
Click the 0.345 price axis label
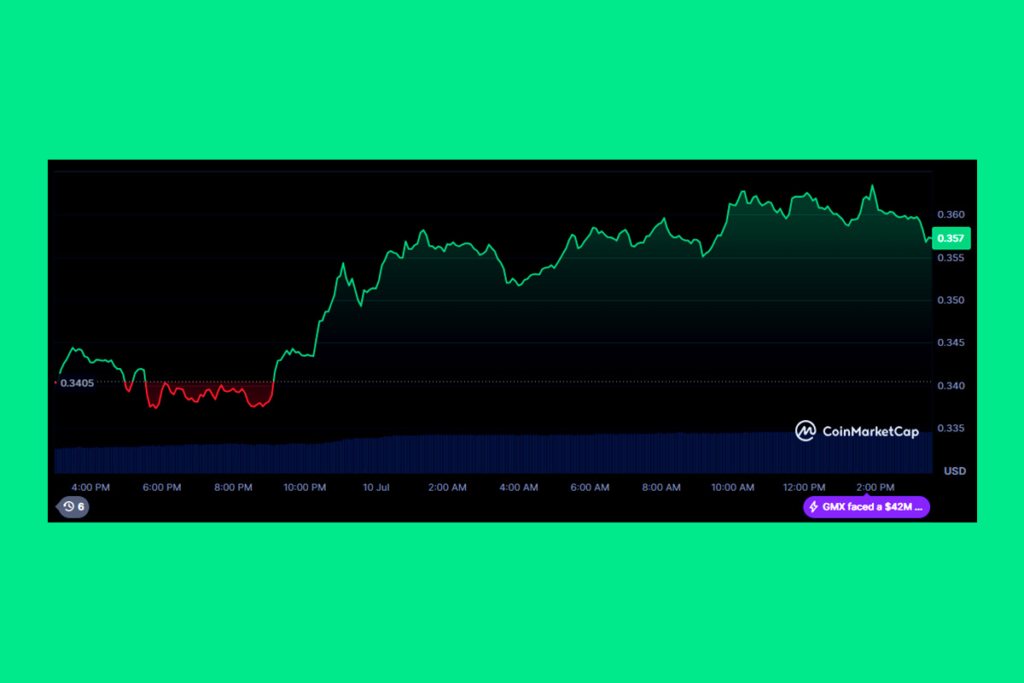point(951,343)
